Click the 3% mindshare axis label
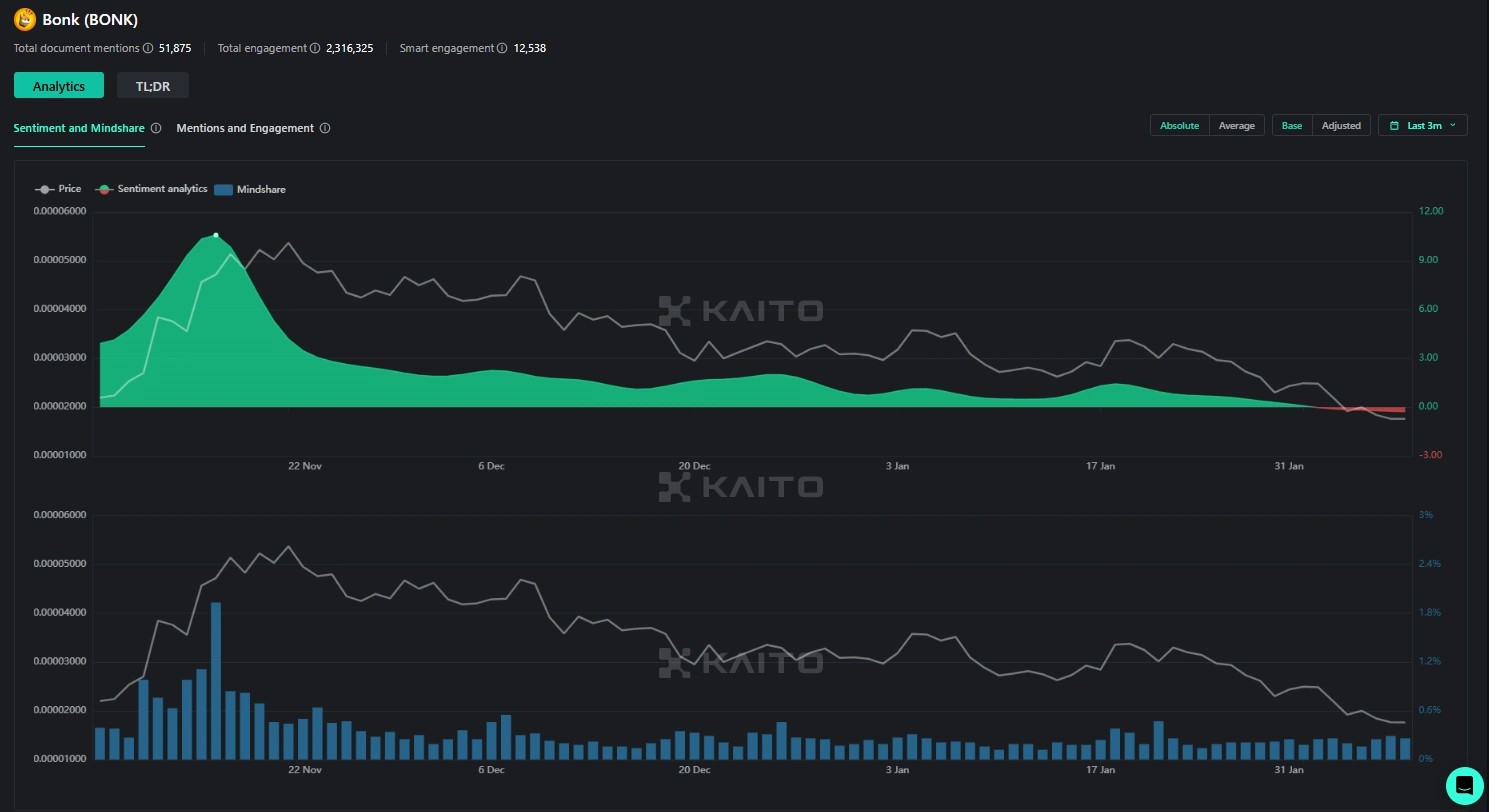The width and height of the screenshot is (1489, 812). point(1426,515)
